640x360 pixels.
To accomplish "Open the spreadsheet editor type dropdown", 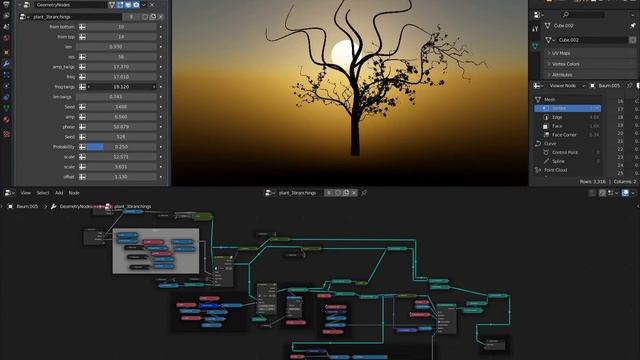I will point(539,86).
